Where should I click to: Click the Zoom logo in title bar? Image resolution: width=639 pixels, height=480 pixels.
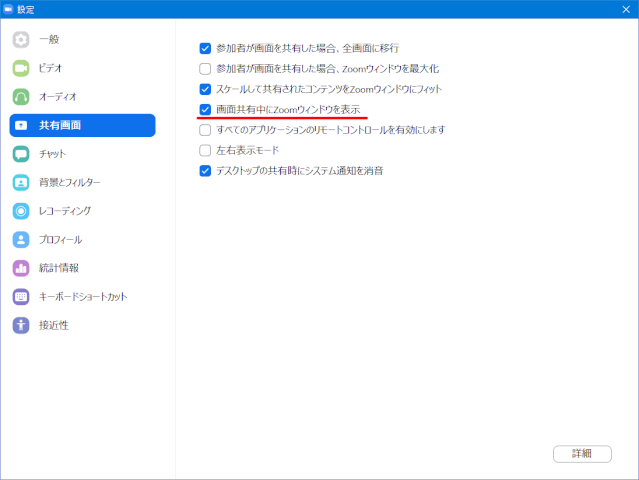coord(8,9)
